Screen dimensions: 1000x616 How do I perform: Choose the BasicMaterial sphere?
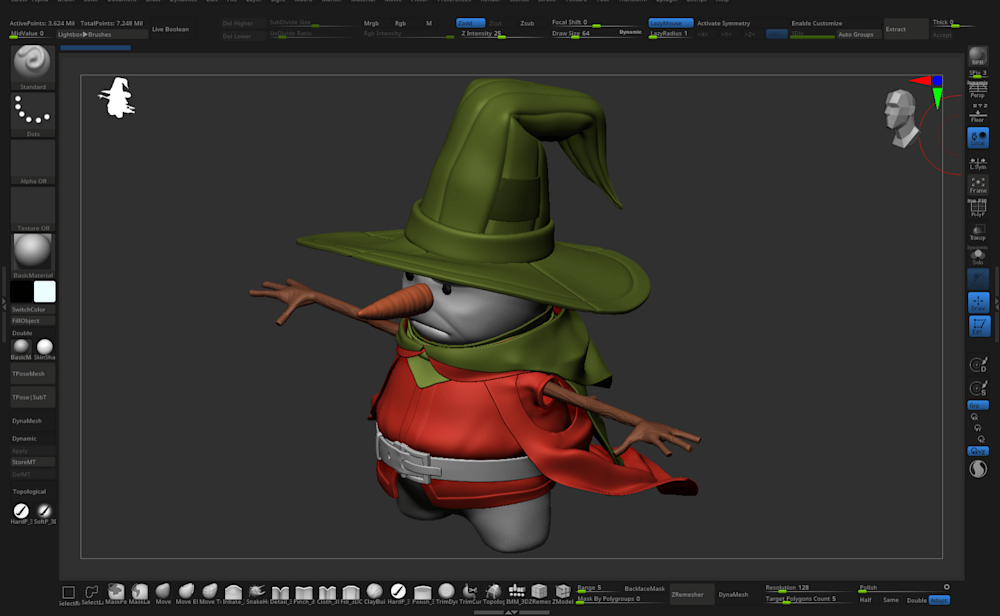(33, 251)
